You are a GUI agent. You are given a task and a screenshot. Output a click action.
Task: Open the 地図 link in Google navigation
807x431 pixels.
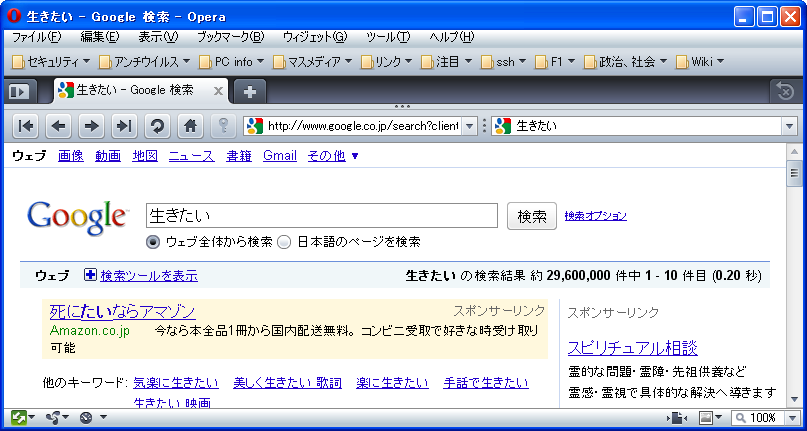(145, 156)
